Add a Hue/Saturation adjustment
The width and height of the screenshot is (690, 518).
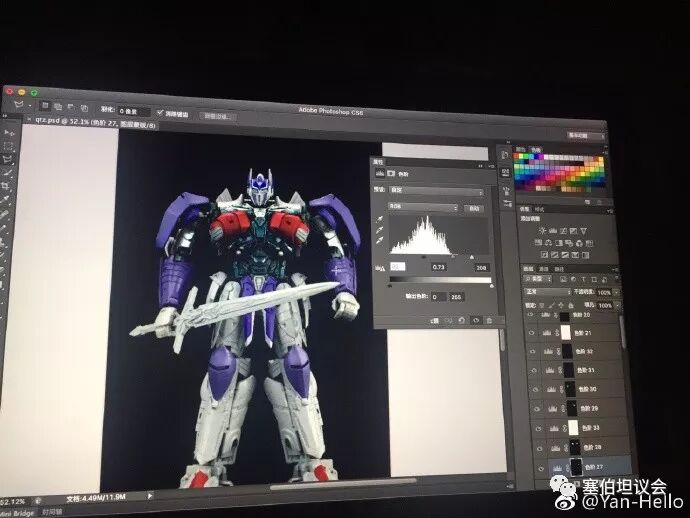538,242
